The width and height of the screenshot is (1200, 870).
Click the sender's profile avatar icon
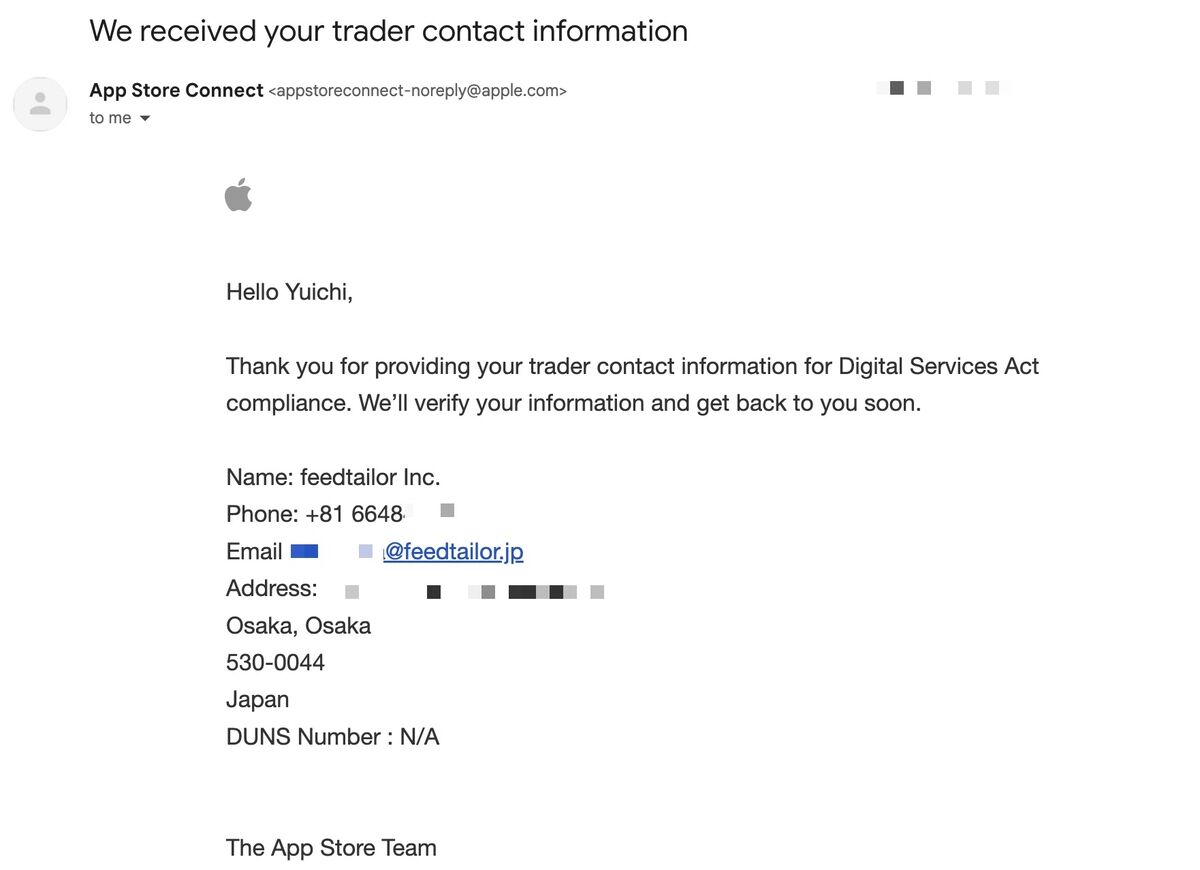point(40,104)
